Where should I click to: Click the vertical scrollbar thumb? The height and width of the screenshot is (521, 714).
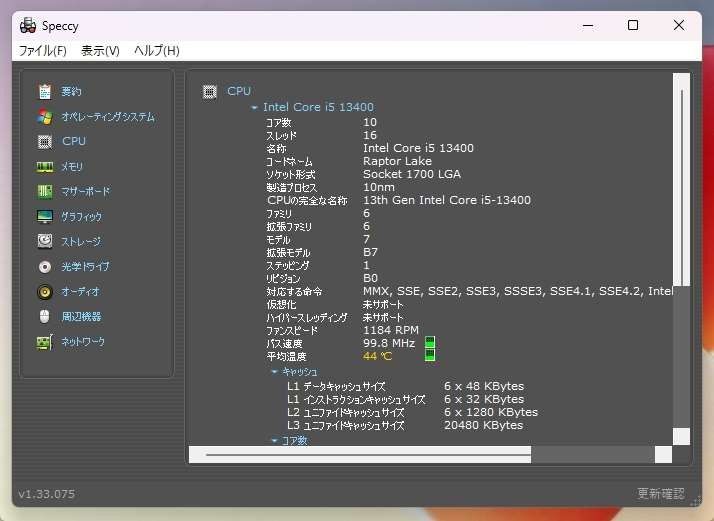[681, 188]
